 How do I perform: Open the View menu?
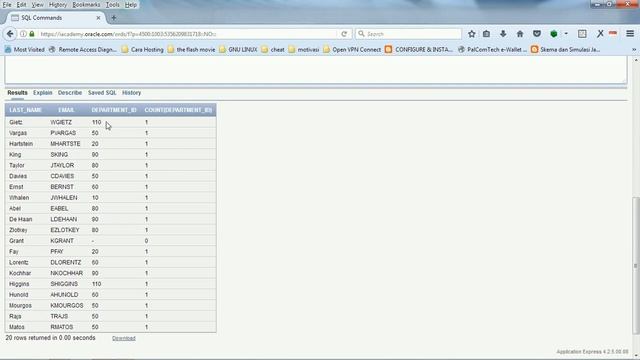pyautogui.click(x=38, y=5)
